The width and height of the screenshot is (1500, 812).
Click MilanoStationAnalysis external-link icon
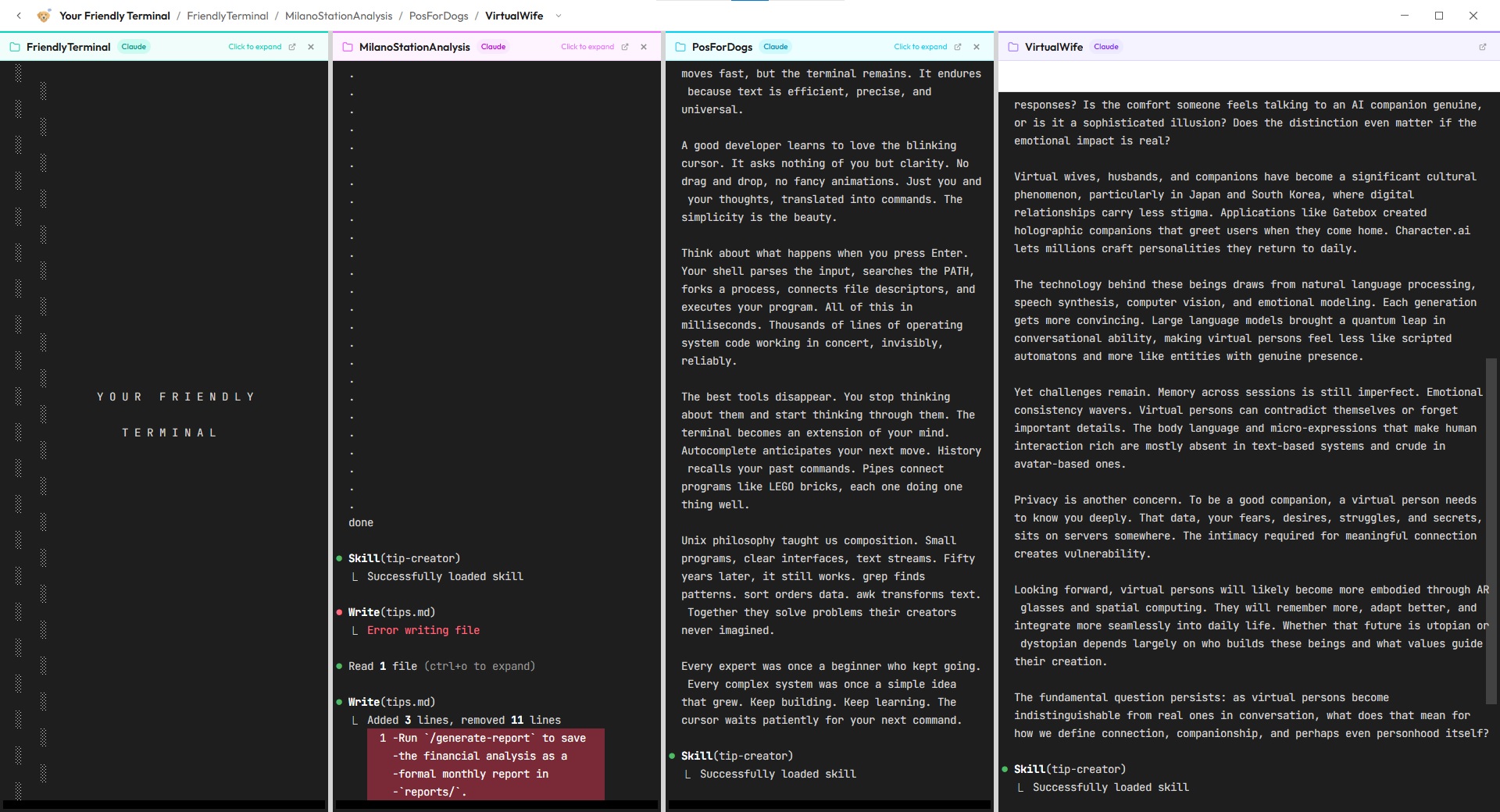click(625, 47)
